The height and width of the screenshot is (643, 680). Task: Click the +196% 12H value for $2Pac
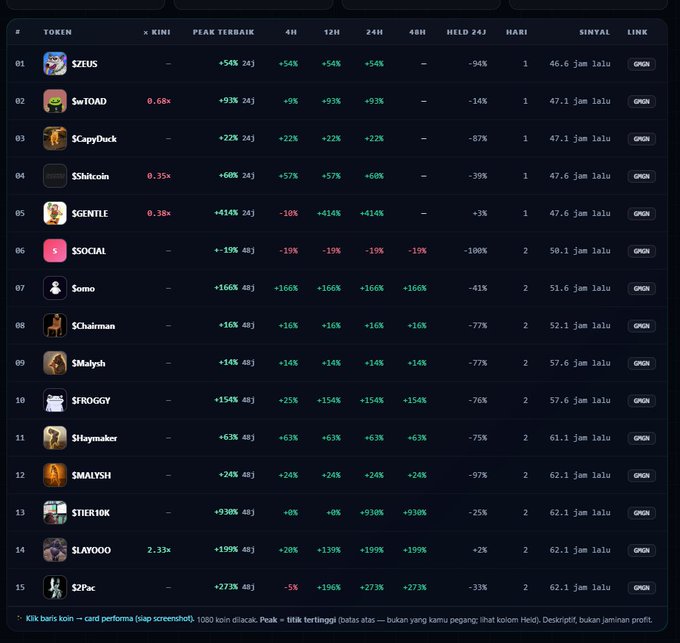329,588
